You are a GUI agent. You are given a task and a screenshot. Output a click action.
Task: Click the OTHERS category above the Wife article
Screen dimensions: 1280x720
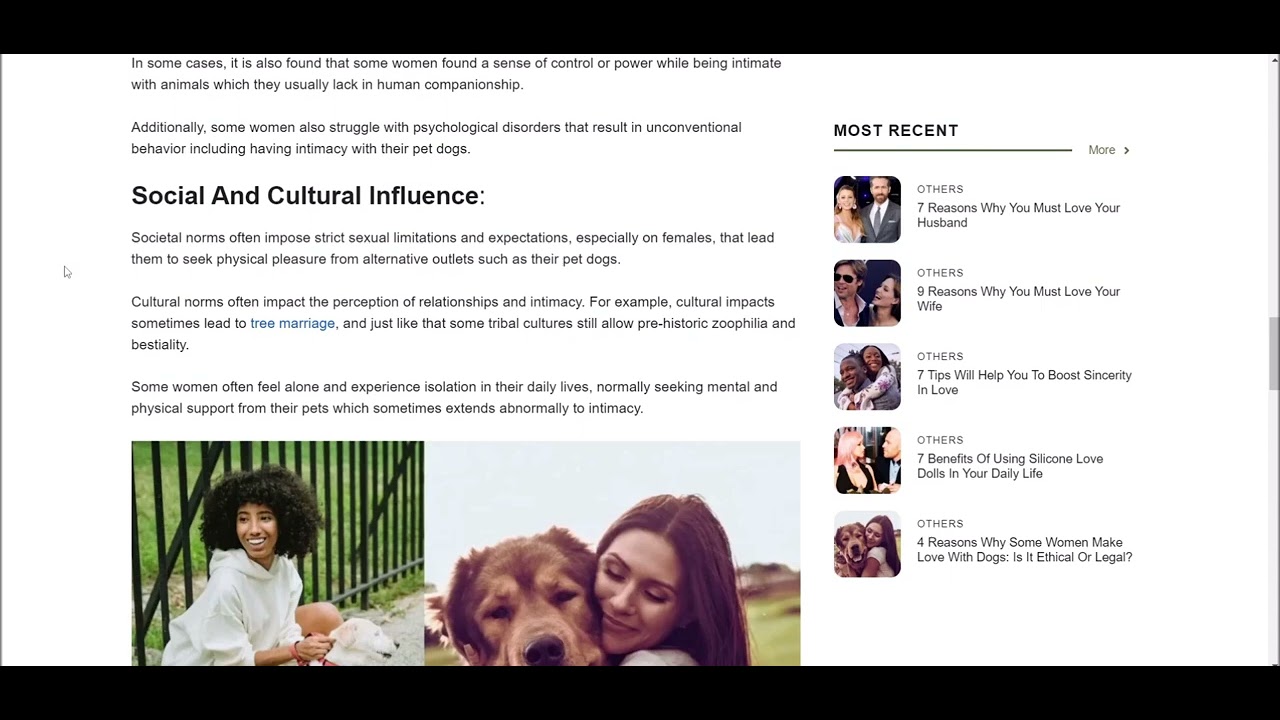tap(940, 273)
